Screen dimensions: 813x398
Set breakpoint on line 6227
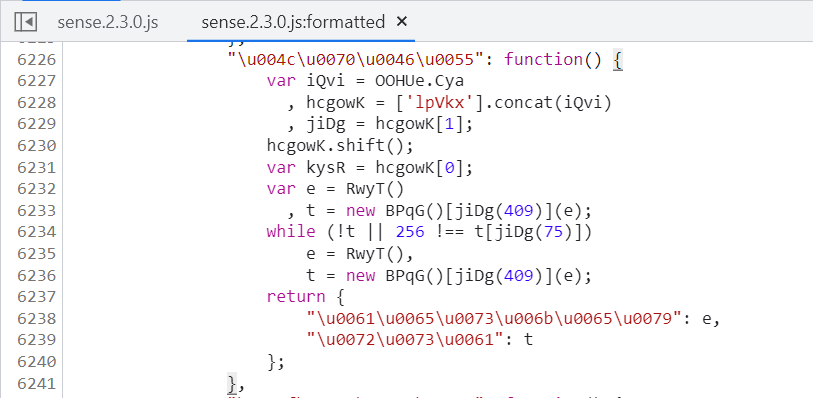tap(36, 81)
